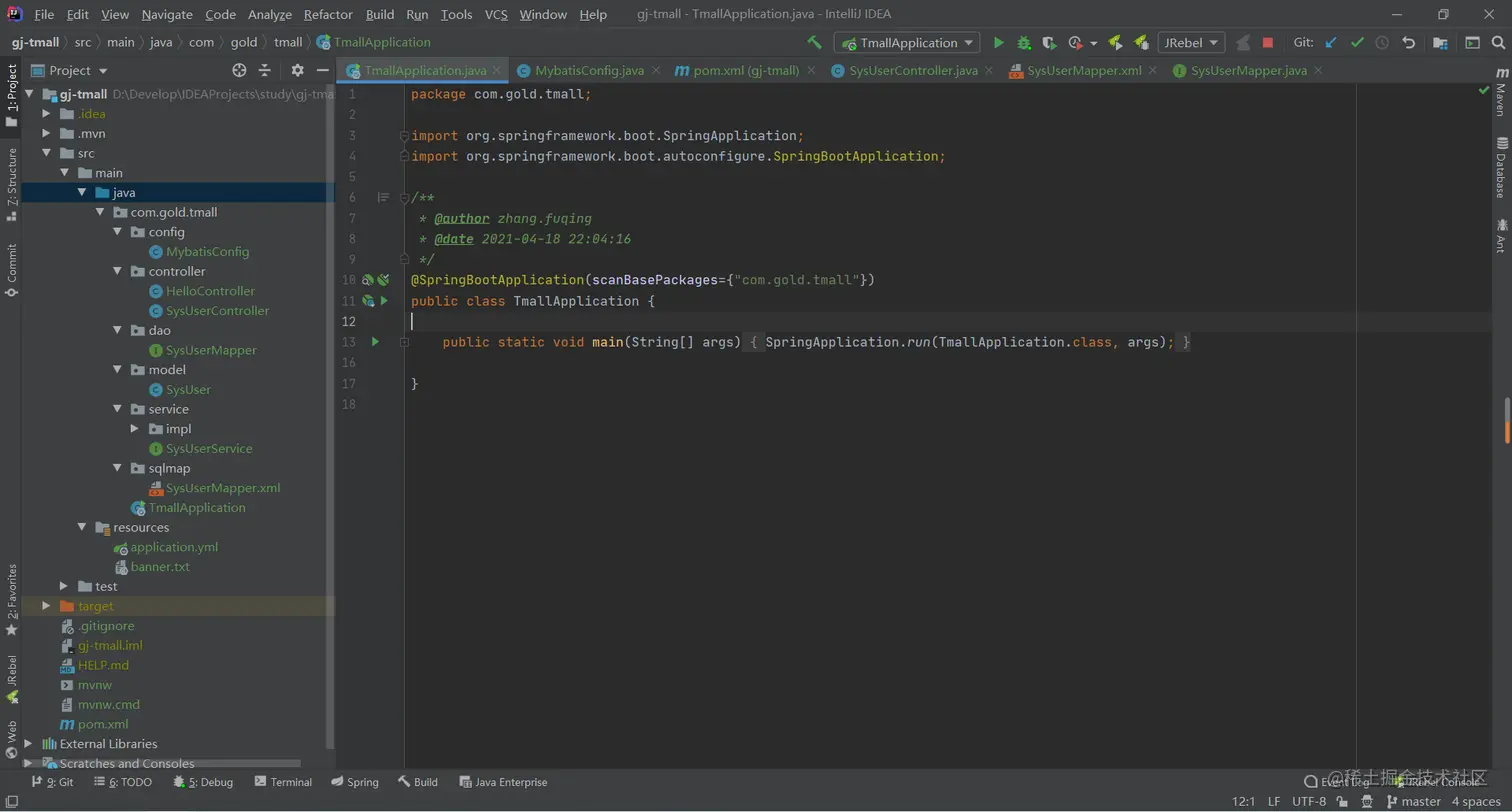Open Java Enterprise tool window button
This screenshot has height=812, width=1512.
tap(503, 782)
